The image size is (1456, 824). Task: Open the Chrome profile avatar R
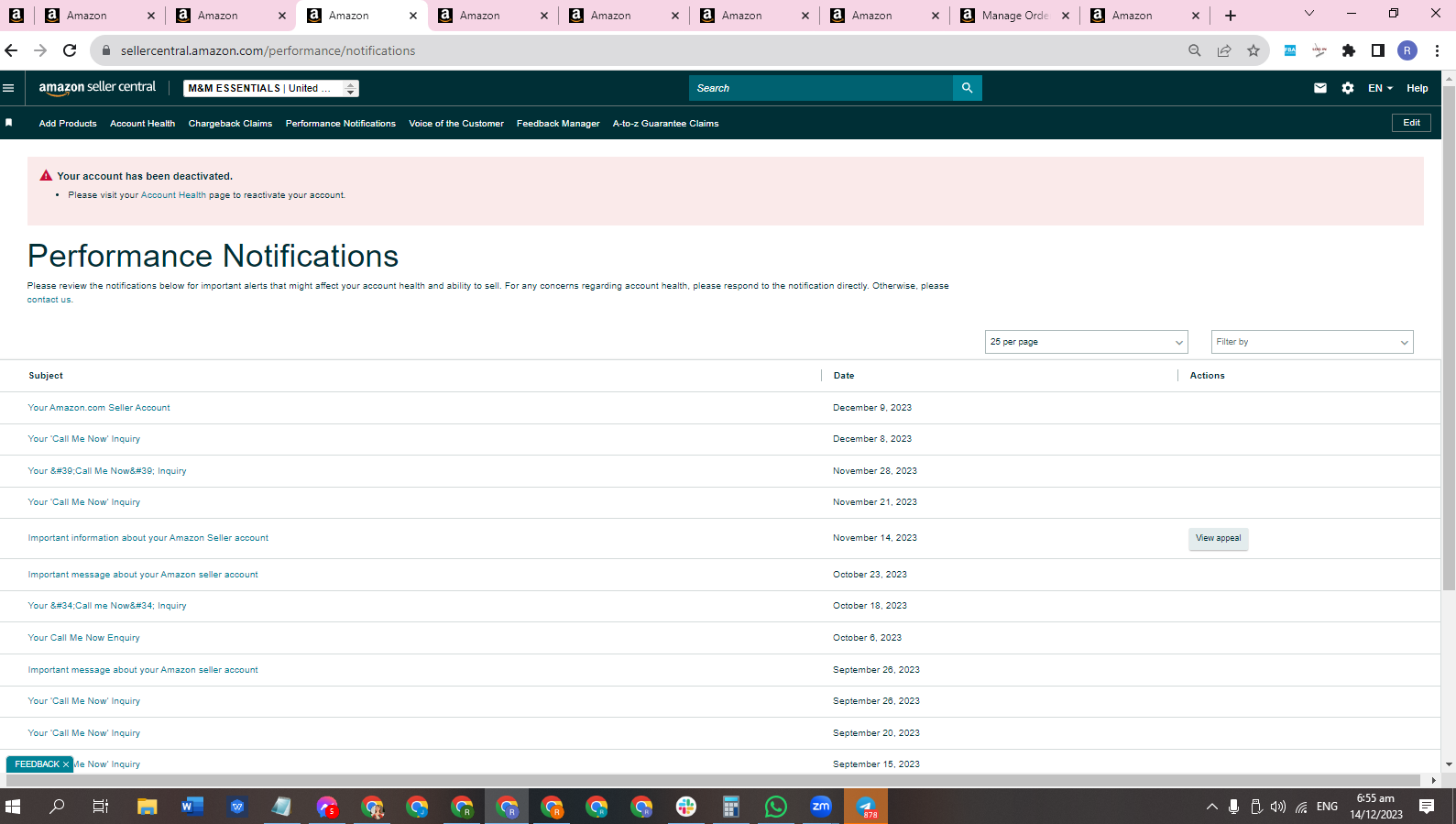(x=1407, y=50)
